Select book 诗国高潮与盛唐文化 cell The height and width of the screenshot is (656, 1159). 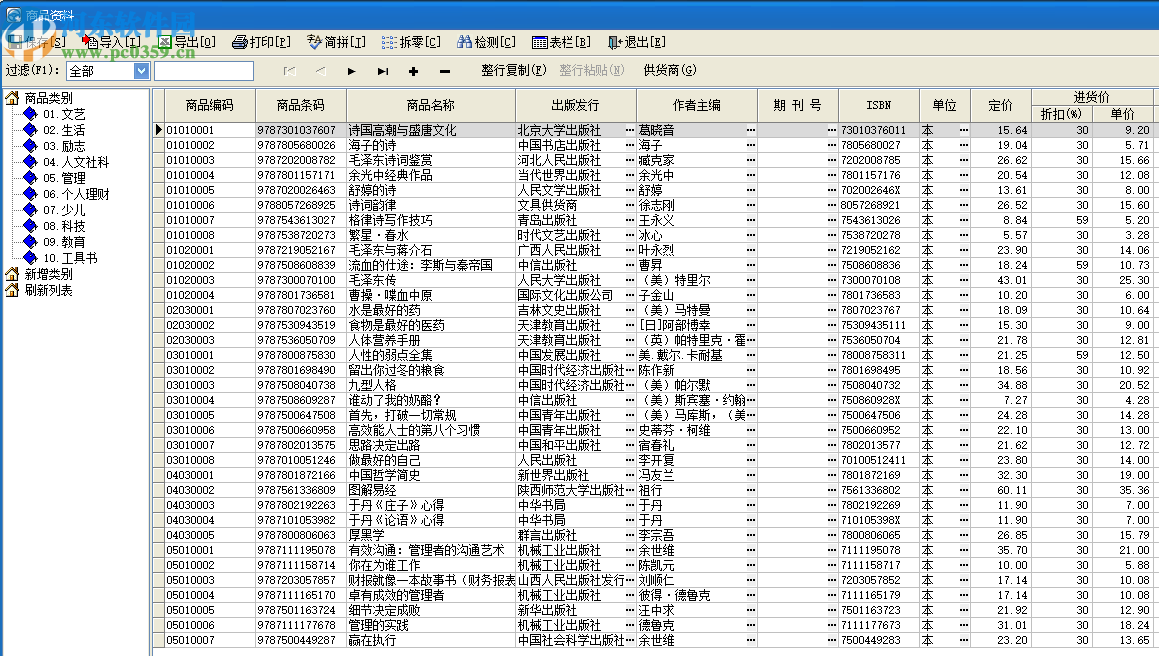tap(430, 130)
